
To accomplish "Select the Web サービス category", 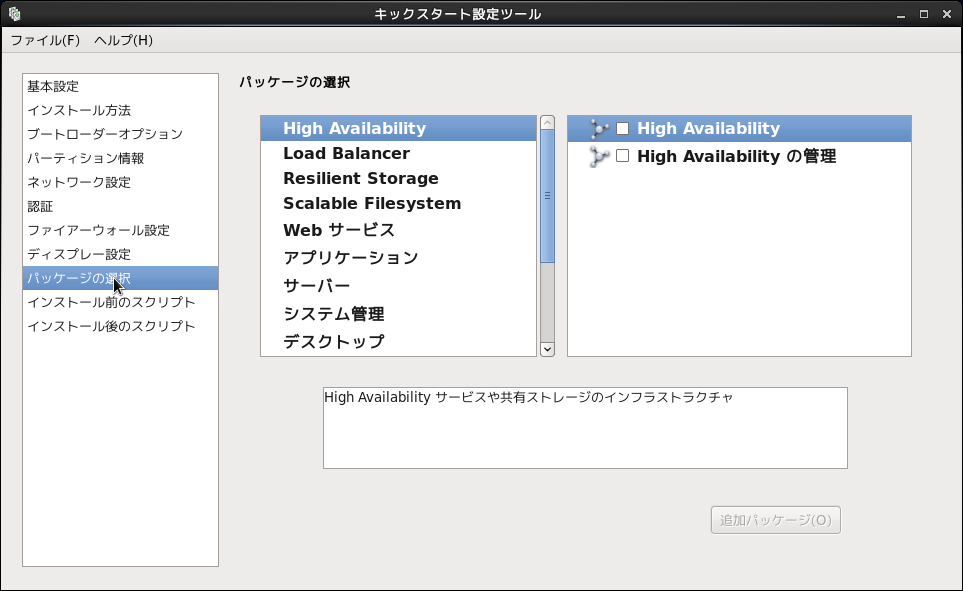I will 338,230.
